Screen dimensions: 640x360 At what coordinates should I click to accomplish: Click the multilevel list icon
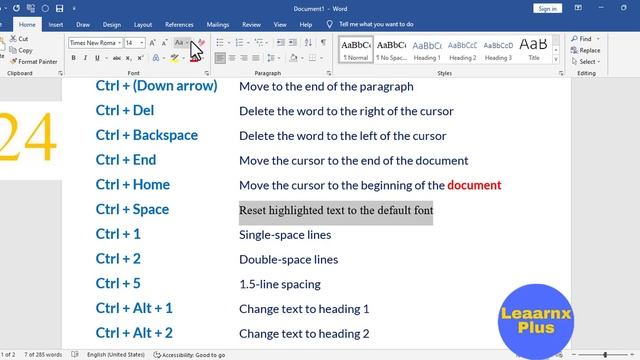[258, 42]
